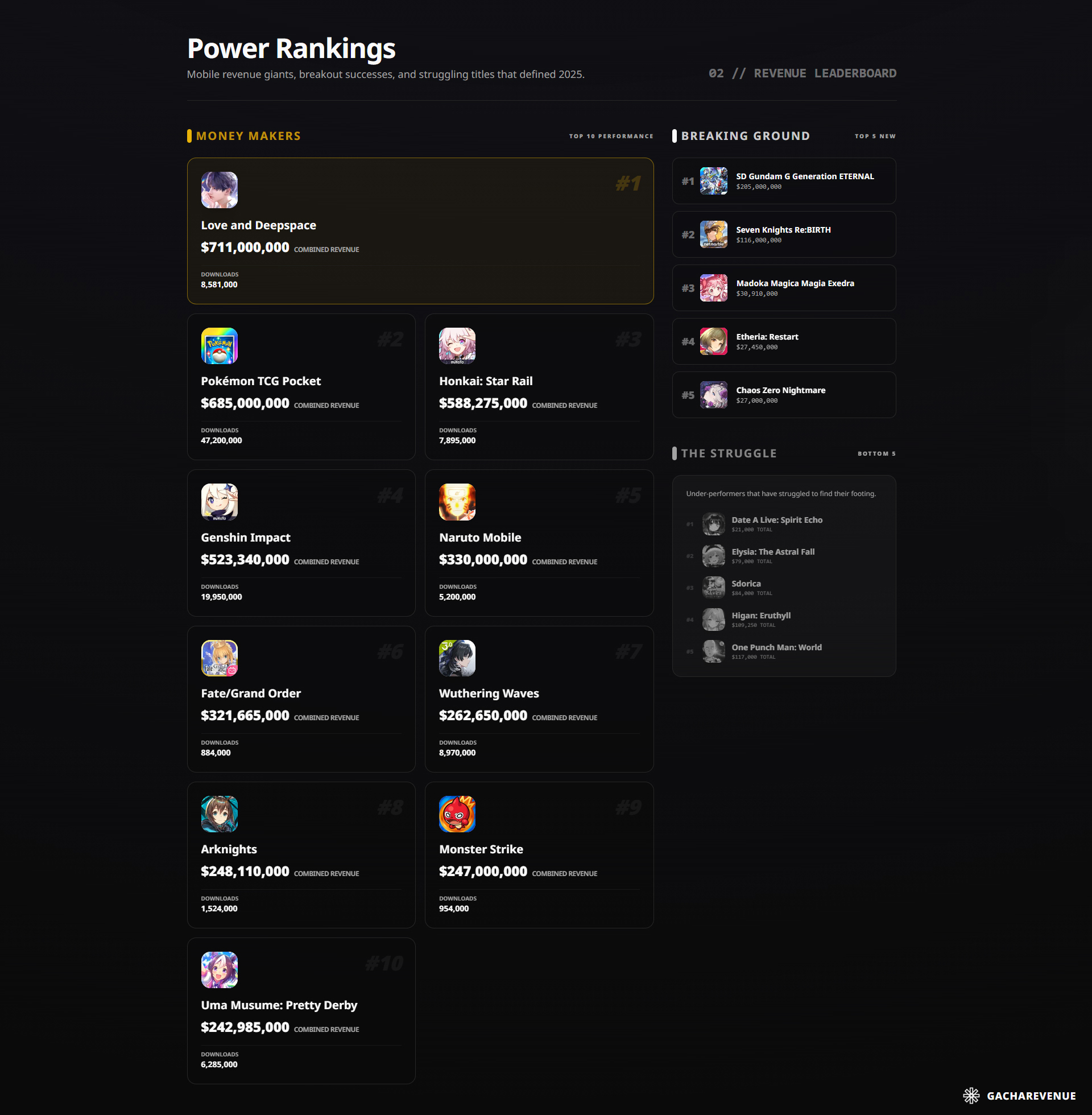Open the Naruto Mobile game icon
Viewport: 1092px width, 1115px height.
click(457, 502)
